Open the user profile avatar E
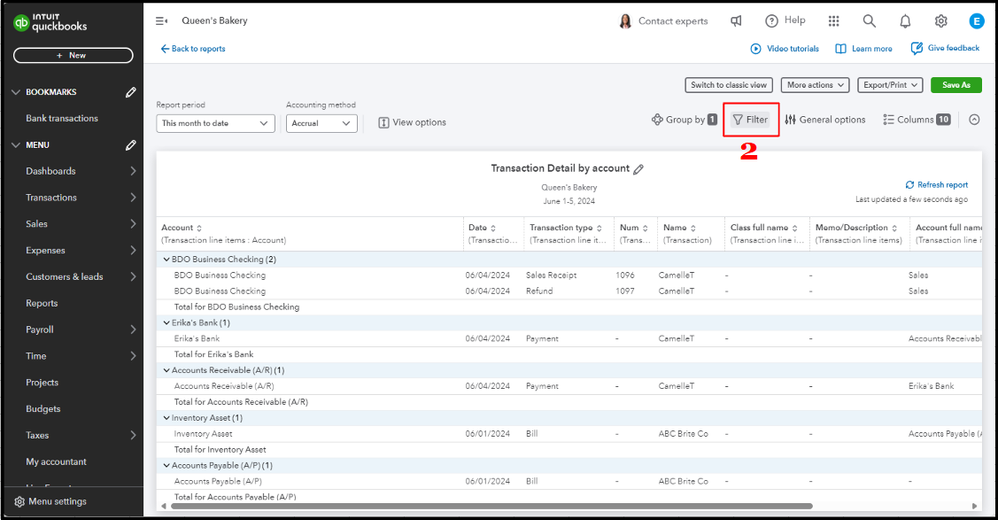Image resolution: width=998 pixels, height=520 pixels. pyautogui.click(x=976, y=21)
